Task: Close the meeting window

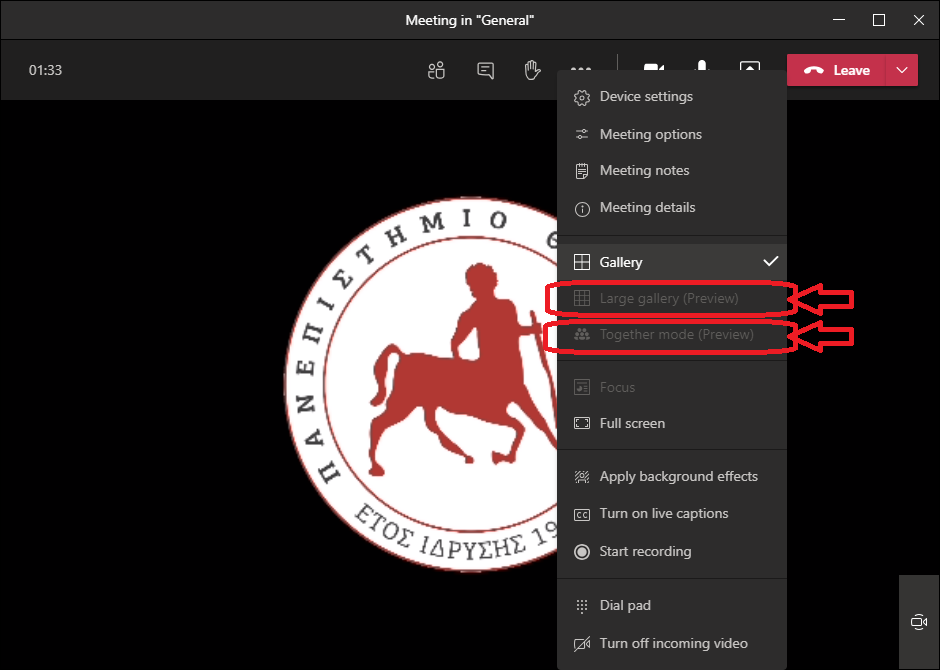Action: click(x=919, y=20)
